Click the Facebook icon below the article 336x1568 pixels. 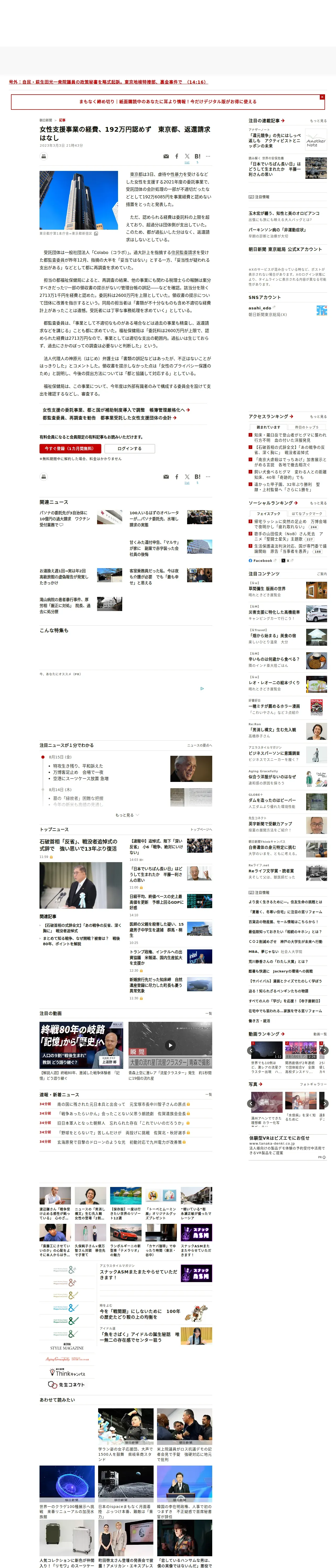click(177, 477)
